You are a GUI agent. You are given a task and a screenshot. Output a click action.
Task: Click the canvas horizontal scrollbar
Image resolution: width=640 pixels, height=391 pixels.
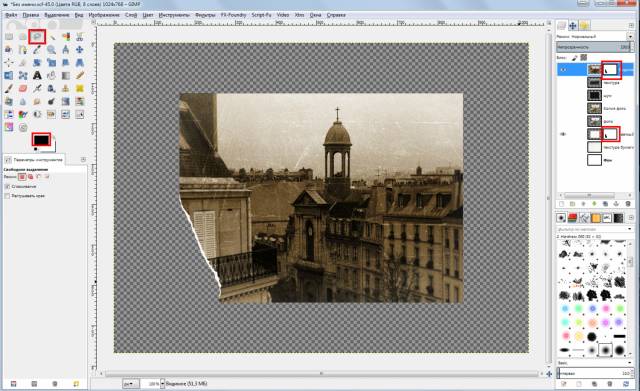[x=321, y=373]
